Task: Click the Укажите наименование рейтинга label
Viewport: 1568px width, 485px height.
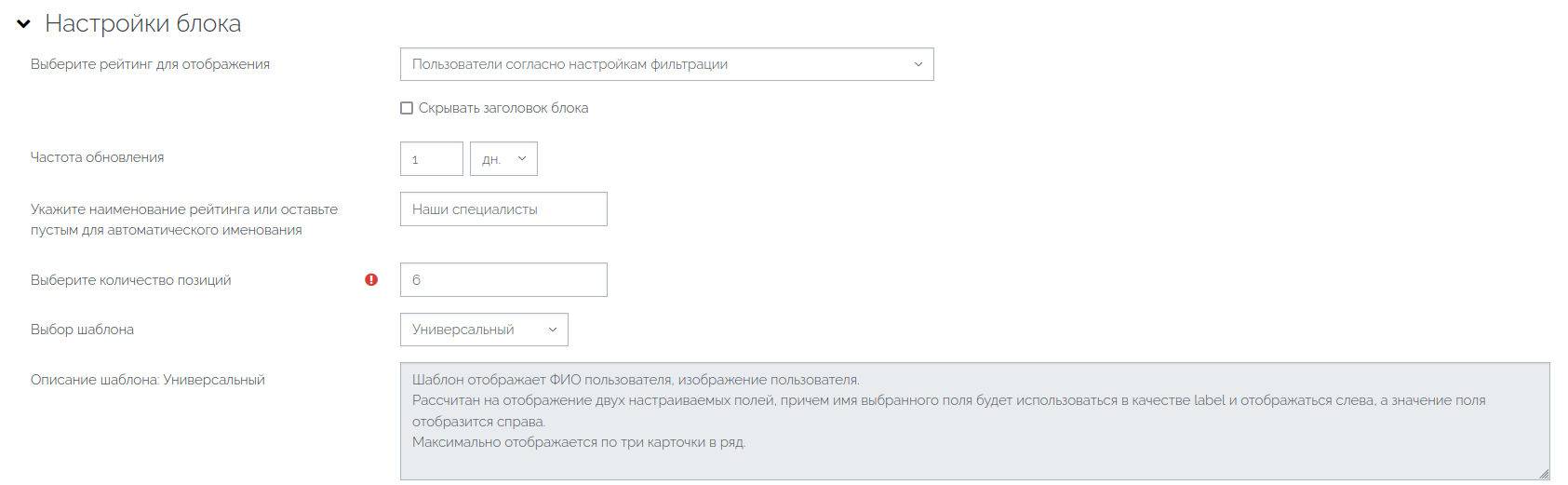Action: tap(184, 220)
